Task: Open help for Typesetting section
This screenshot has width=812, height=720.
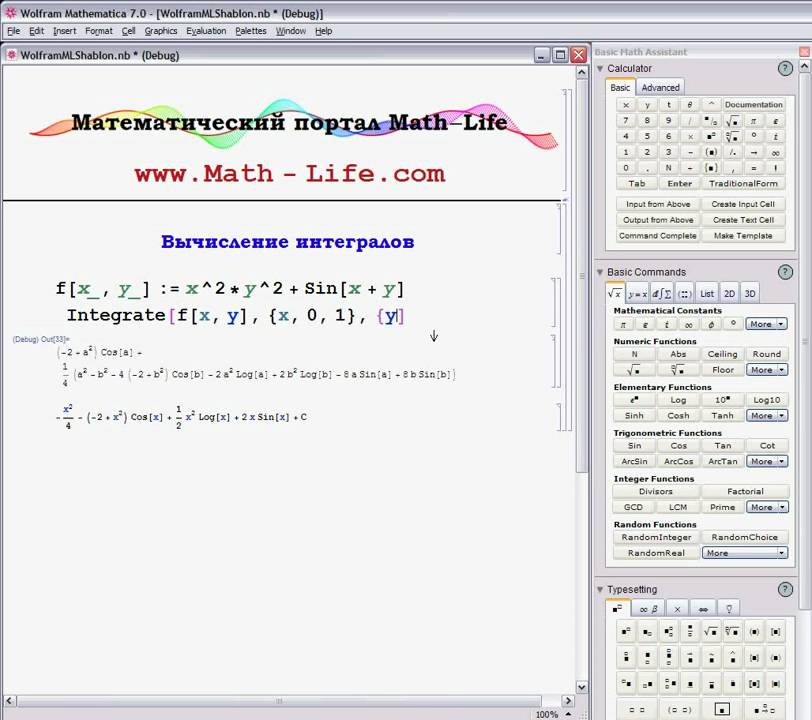Action: coord(785,589)
